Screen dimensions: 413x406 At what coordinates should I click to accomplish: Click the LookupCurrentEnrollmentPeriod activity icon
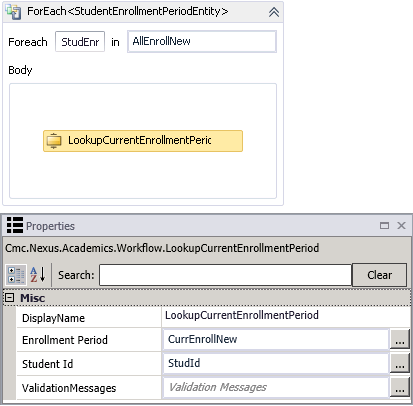click(54, 141)
